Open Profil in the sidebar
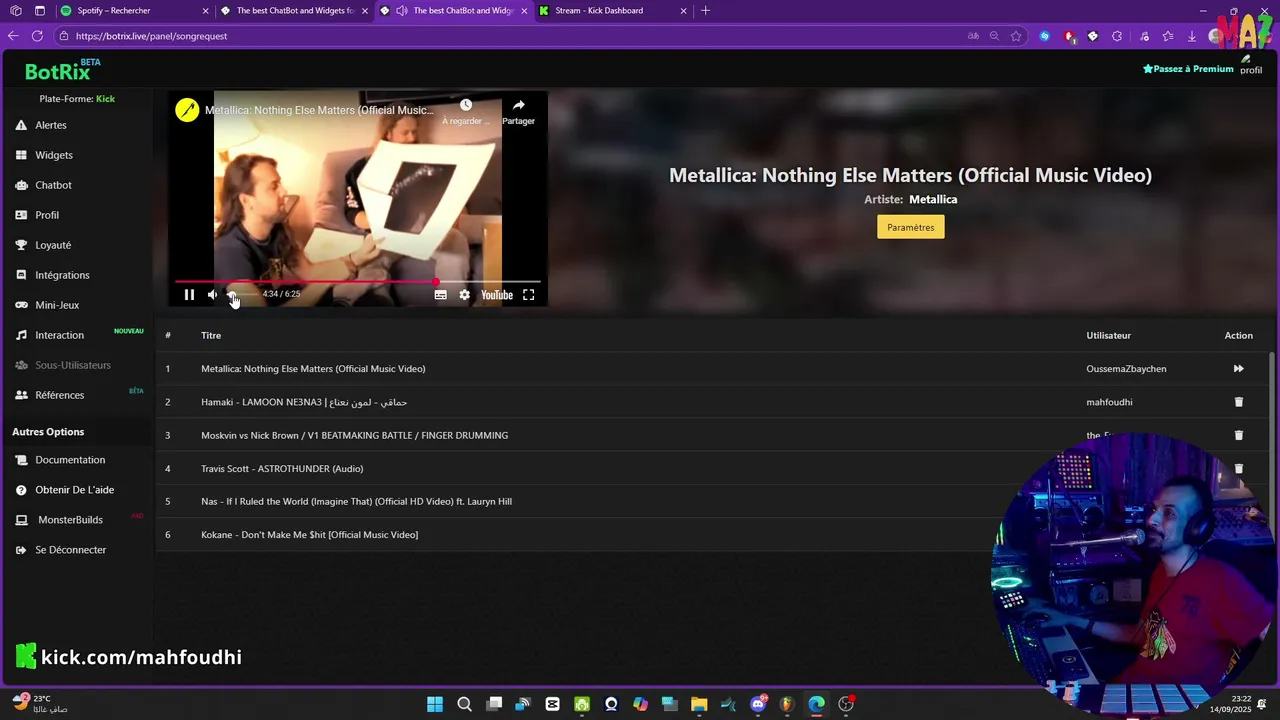The height and width of the screenshot is (720, 1280). tap(47, 215)
